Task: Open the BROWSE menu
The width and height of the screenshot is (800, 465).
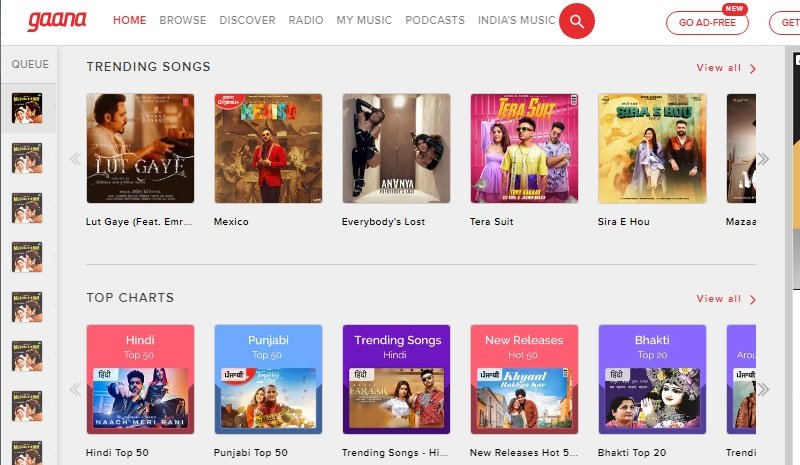Action: (x=183, y=20)
